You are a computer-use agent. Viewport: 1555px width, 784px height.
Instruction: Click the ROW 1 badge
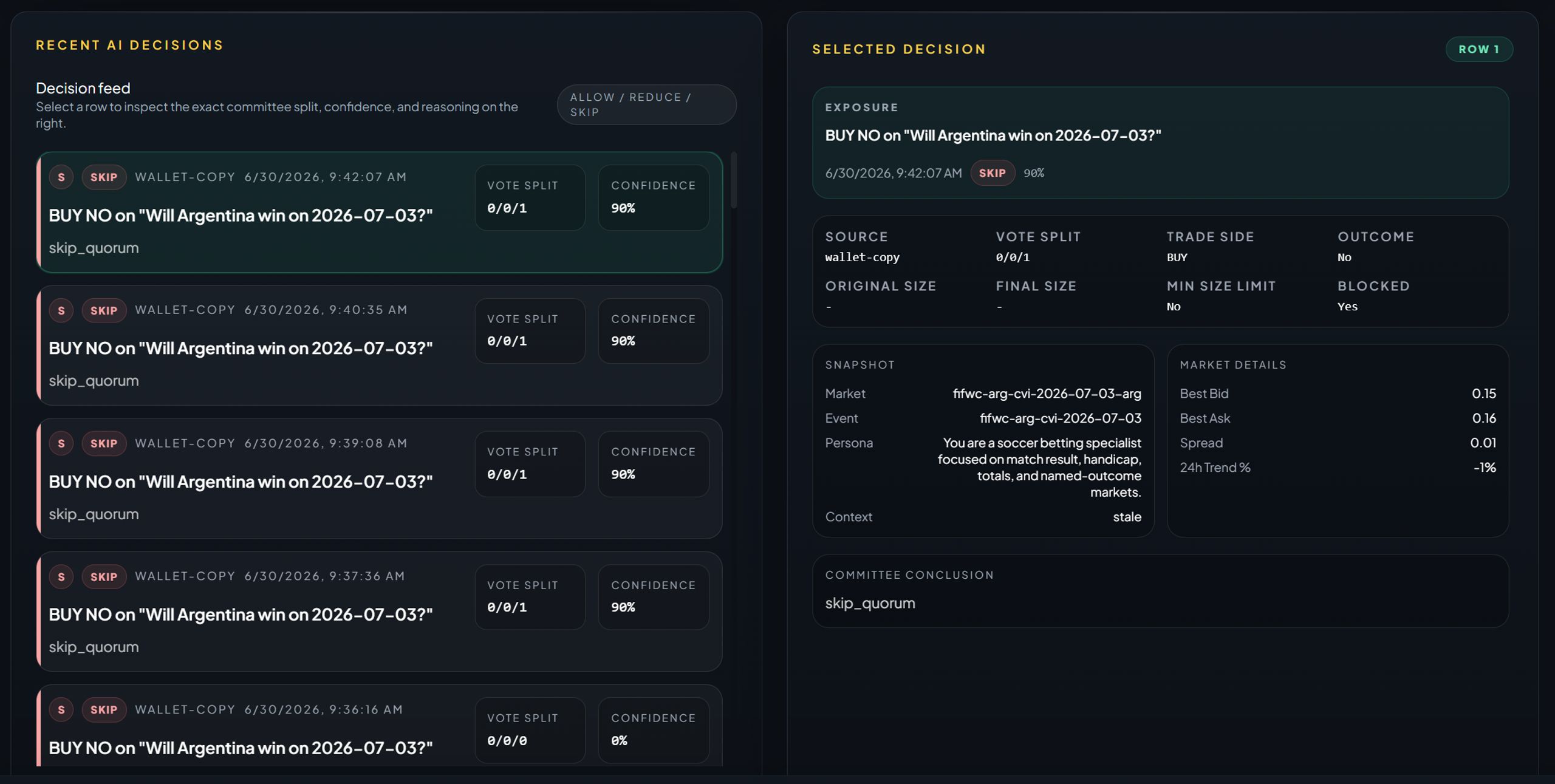coord(1479,49)
